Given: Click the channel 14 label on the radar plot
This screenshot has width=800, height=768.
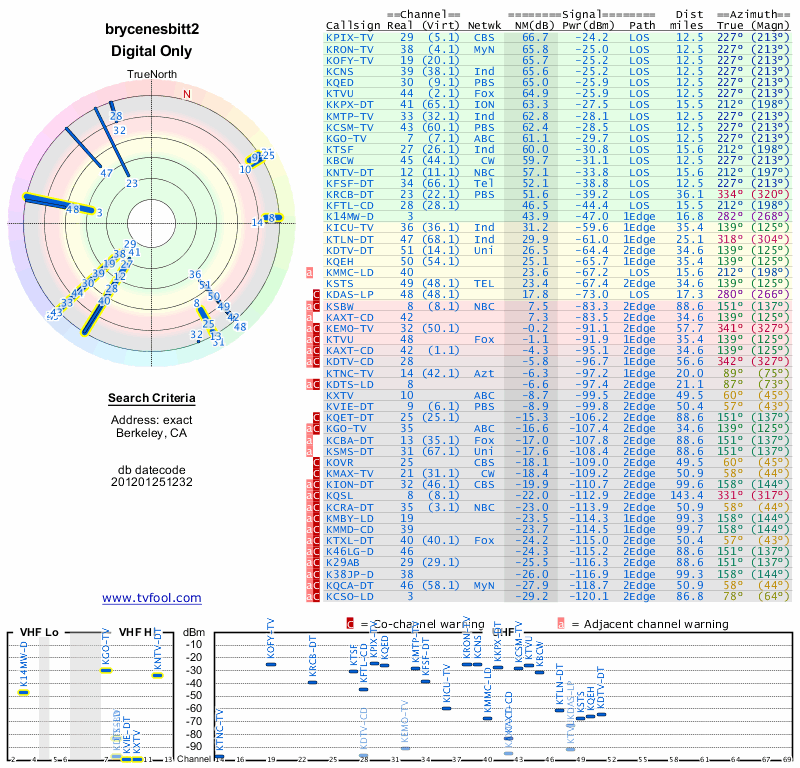Looking at the screenshot, I should coord(257,222).
